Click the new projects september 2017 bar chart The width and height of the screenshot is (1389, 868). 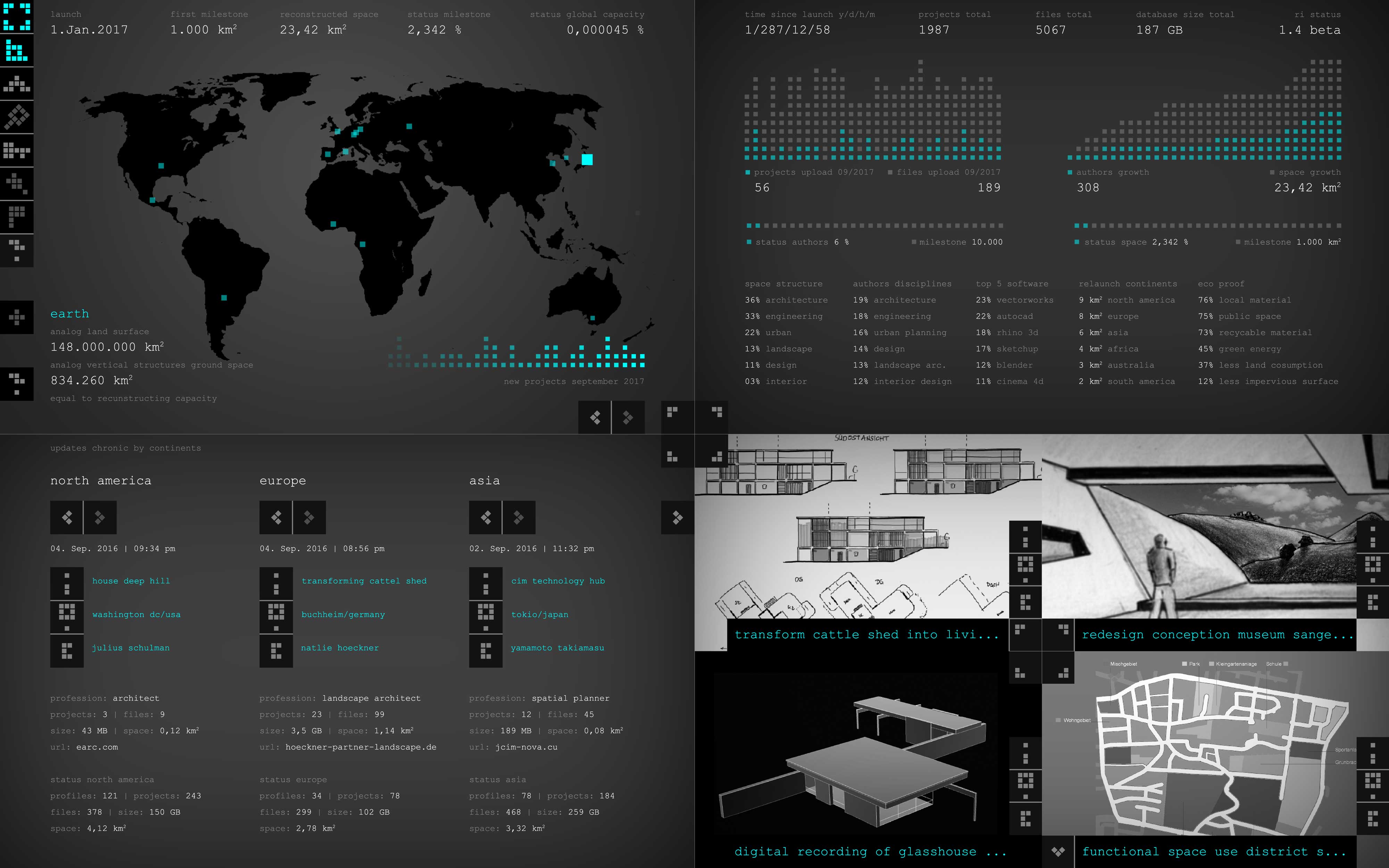pyautogui.click(x=517, y=352)
